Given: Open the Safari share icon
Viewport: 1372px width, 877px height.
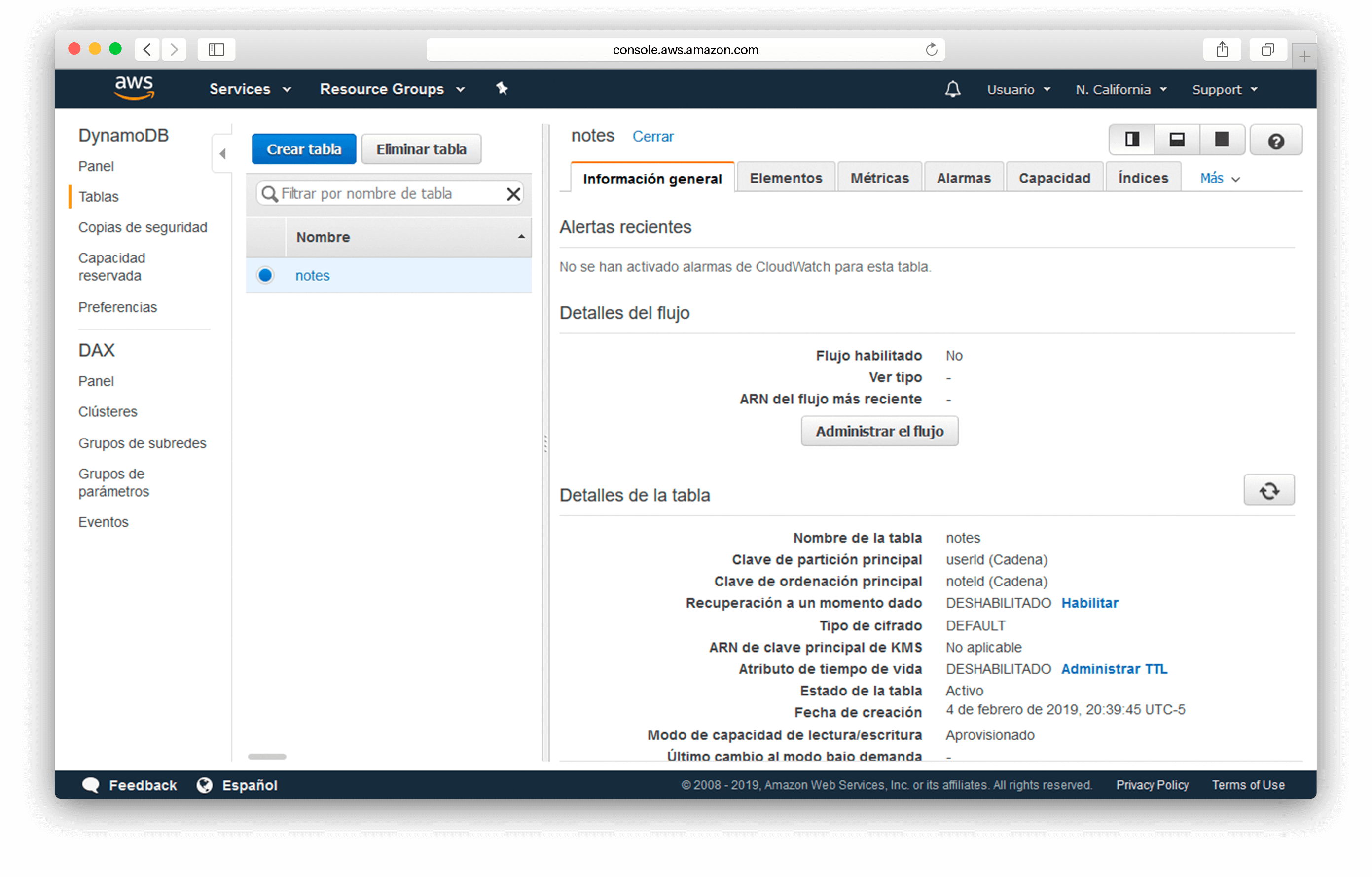Looking at the screenshot, I should tap(1222, 50).
